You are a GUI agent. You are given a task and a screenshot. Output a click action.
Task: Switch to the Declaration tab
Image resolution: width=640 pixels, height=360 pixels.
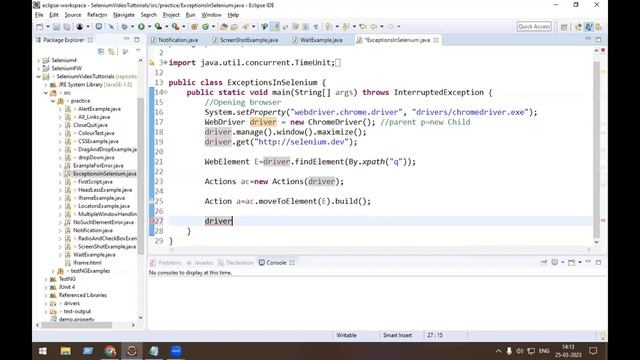[x=236, y=262]
